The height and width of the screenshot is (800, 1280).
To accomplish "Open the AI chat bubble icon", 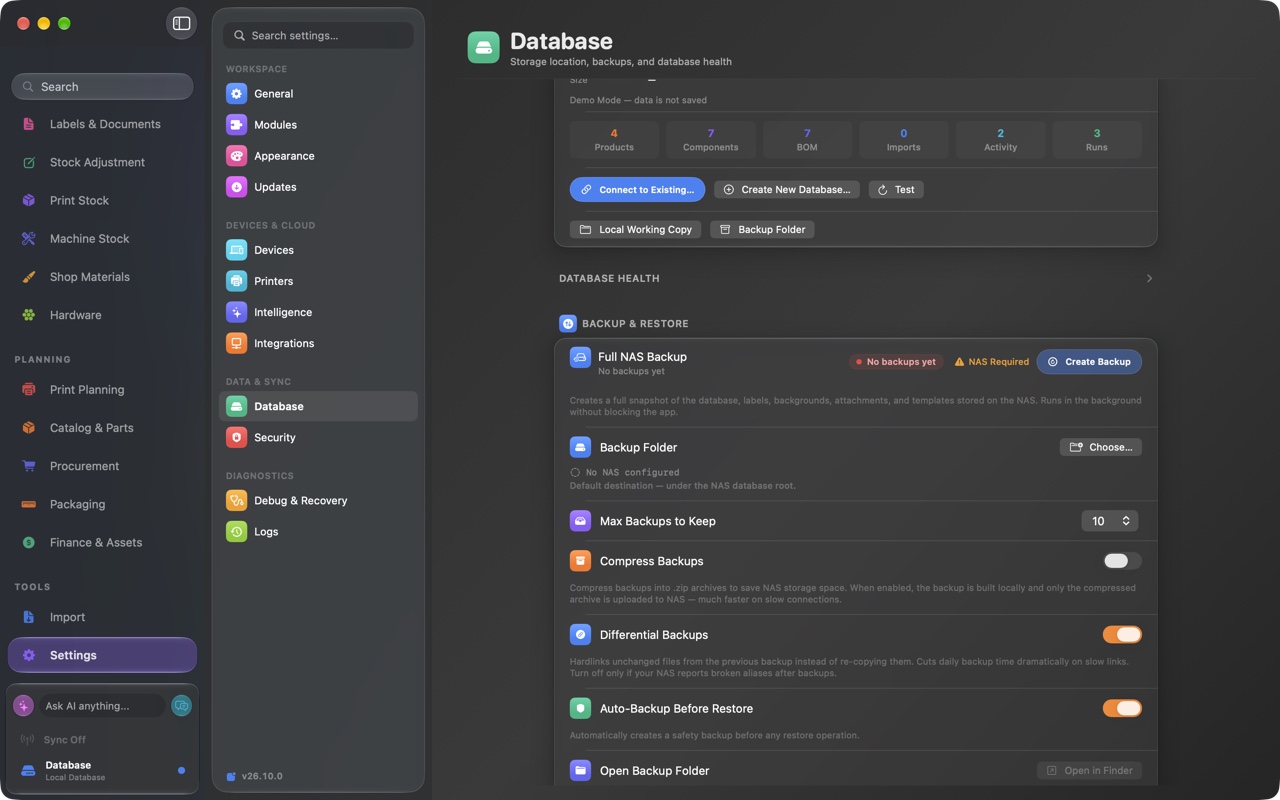I will tap(181, 705).
